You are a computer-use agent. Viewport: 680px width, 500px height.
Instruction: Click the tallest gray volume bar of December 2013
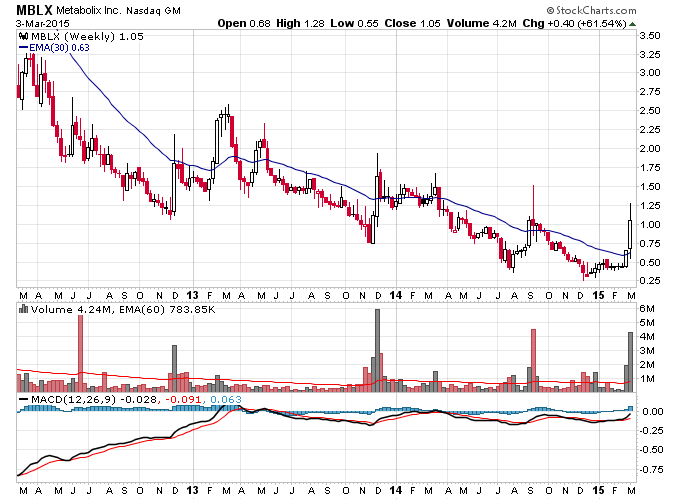377,350
